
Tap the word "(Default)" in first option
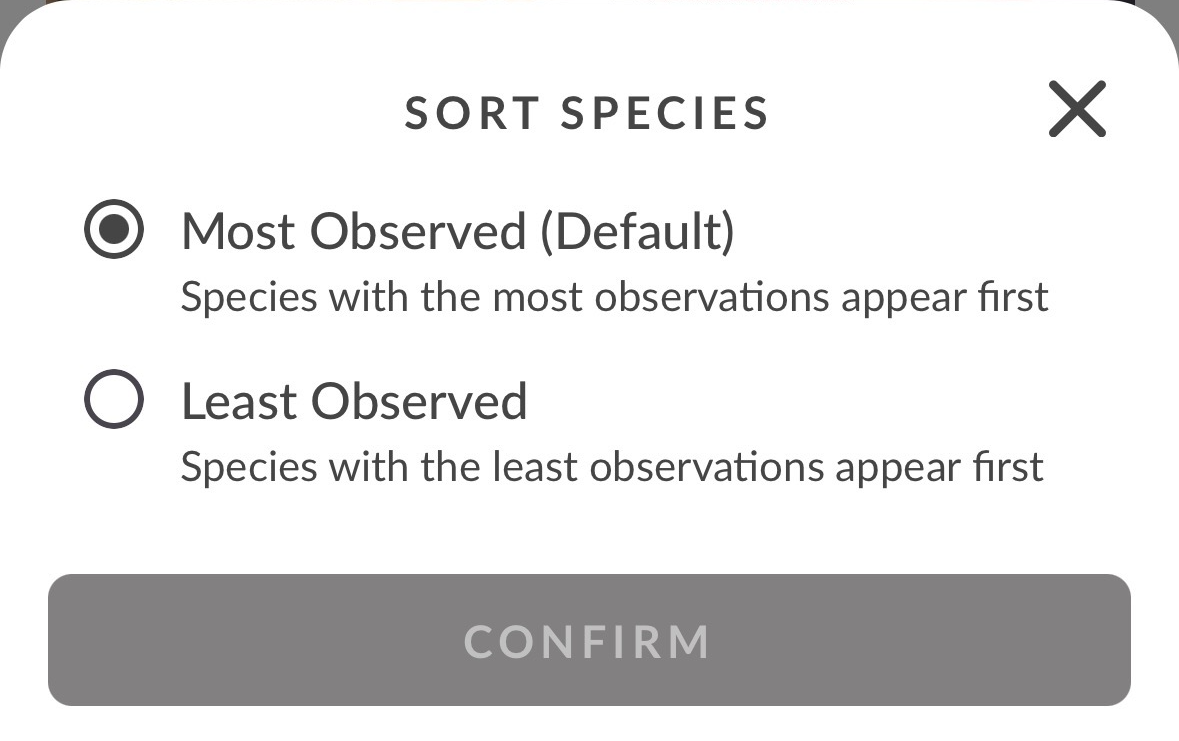pyautogui.click(x=638, y=231)
